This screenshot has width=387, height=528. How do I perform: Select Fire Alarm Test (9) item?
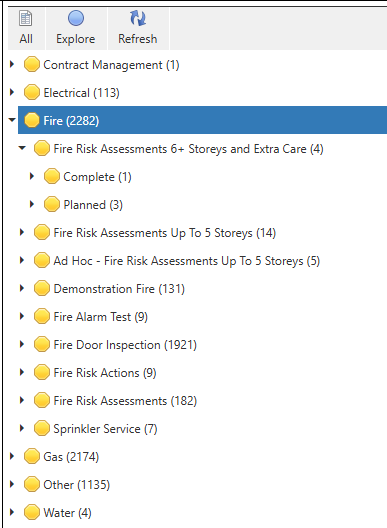click(x=101, y=317)
